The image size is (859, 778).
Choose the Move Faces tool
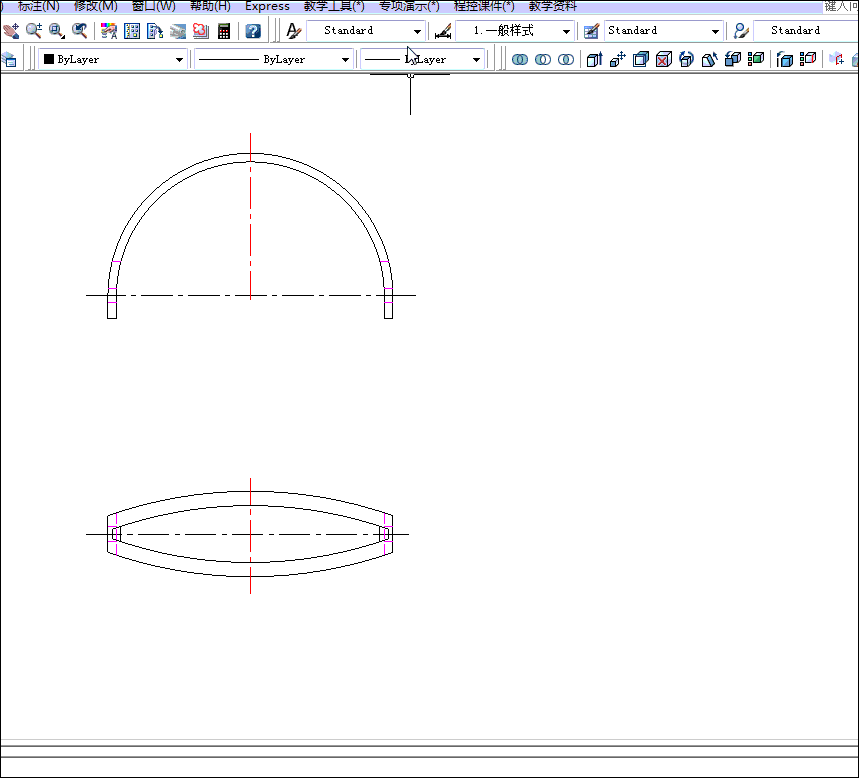(x=617, y=59)
